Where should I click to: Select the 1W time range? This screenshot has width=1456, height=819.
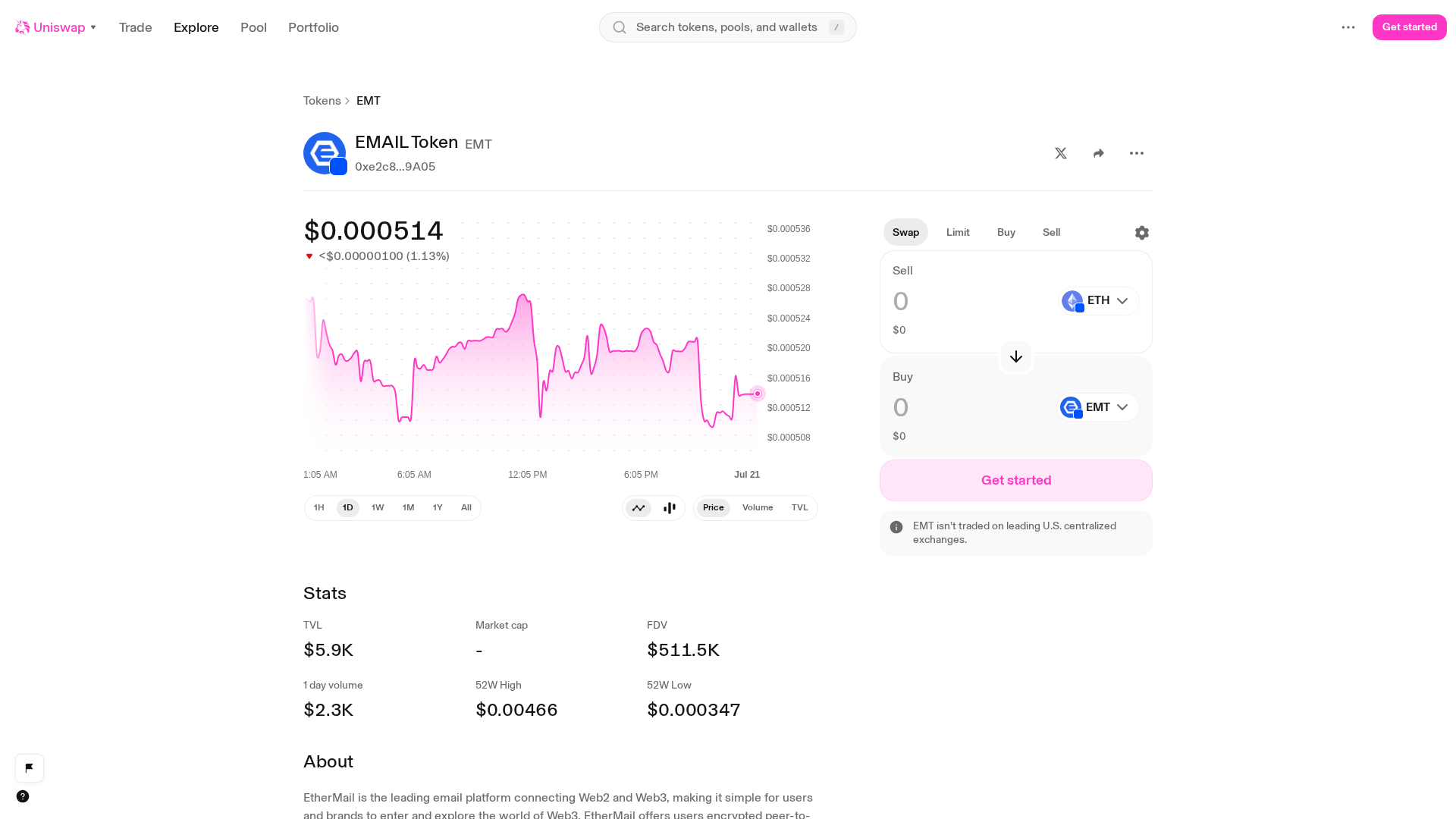click(x=378, y=507)
